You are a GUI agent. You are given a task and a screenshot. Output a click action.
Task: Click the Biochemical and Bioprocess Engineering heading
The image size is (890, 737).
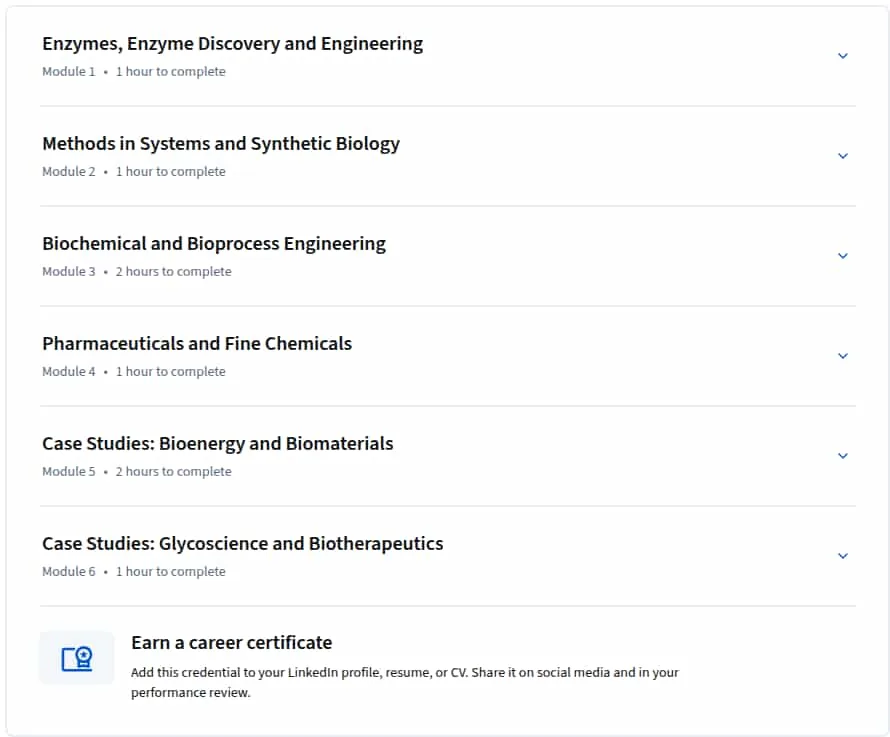pyautogui.click(x=214, y=244)
